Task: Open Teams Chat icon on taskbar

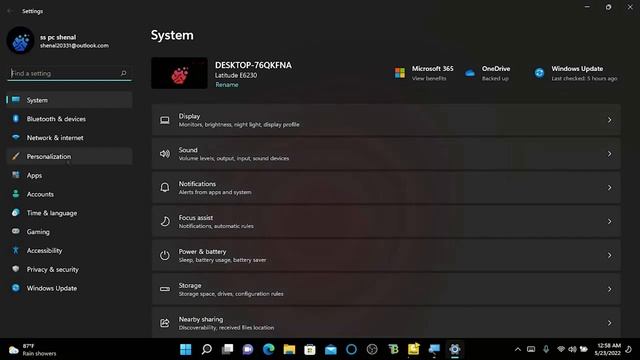Action: pos(248,349)
